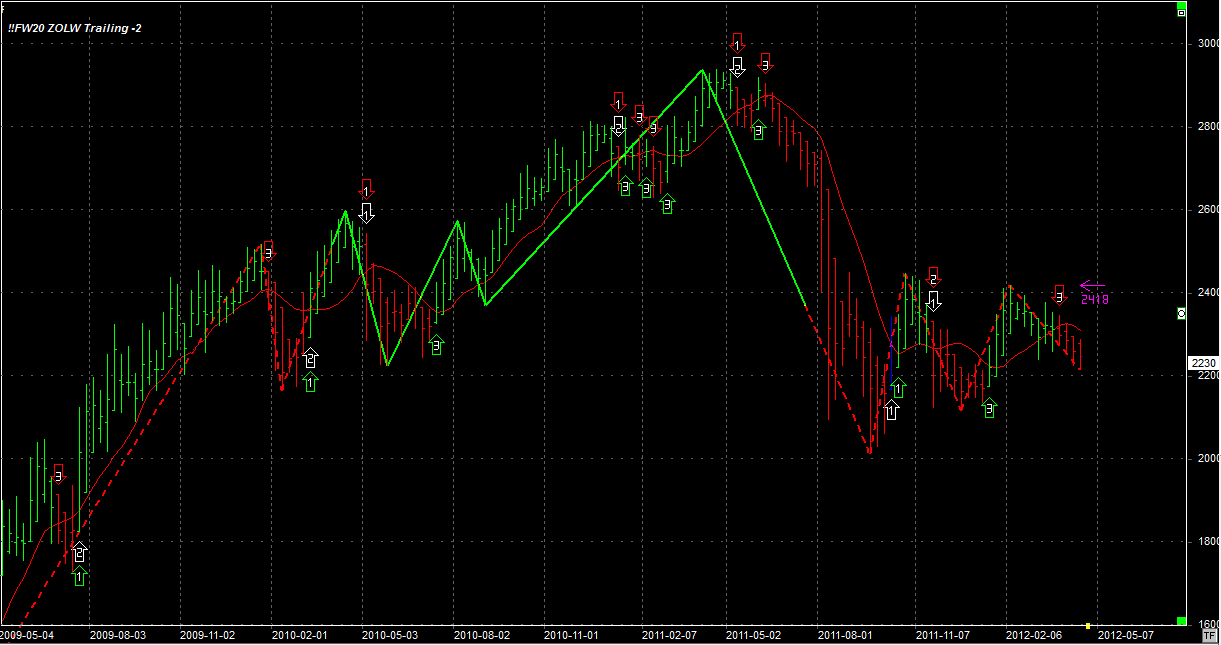
Task: Click the magenta arrow above 2418
Action: 1093,285
